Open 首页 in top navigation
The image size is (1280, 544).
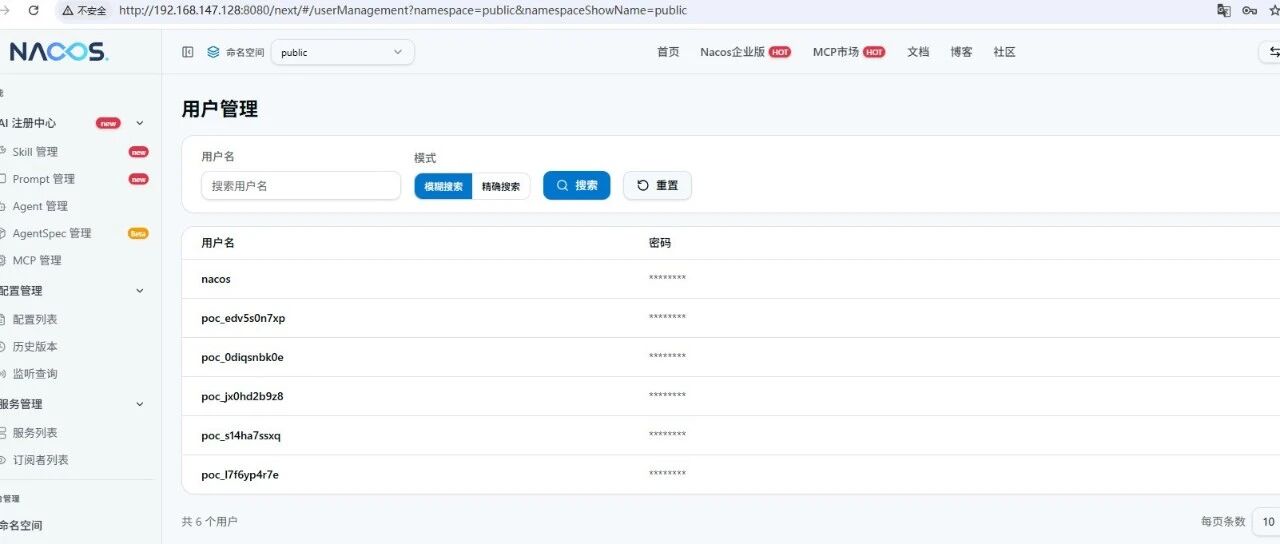[x=668, y=52]
